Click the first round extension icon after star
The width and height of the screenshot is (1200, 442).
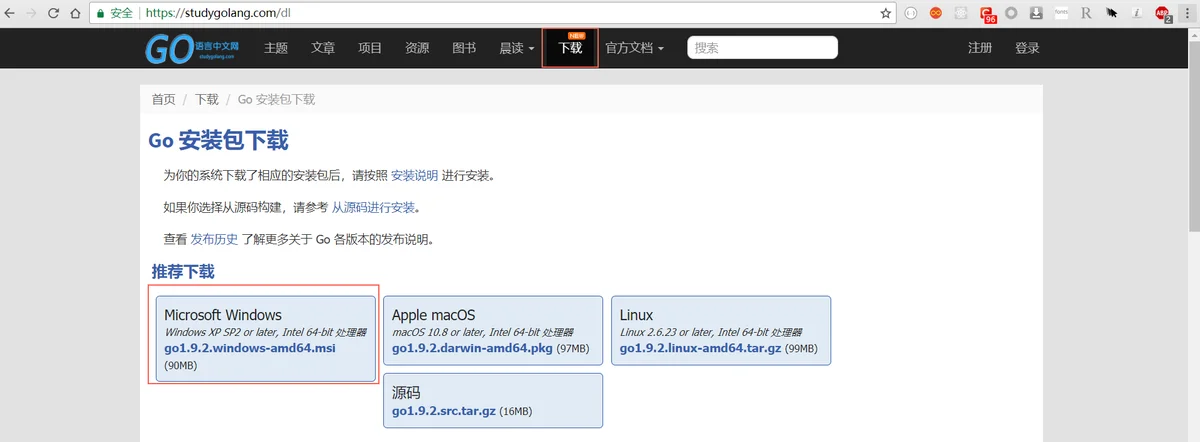pos(911,14)
